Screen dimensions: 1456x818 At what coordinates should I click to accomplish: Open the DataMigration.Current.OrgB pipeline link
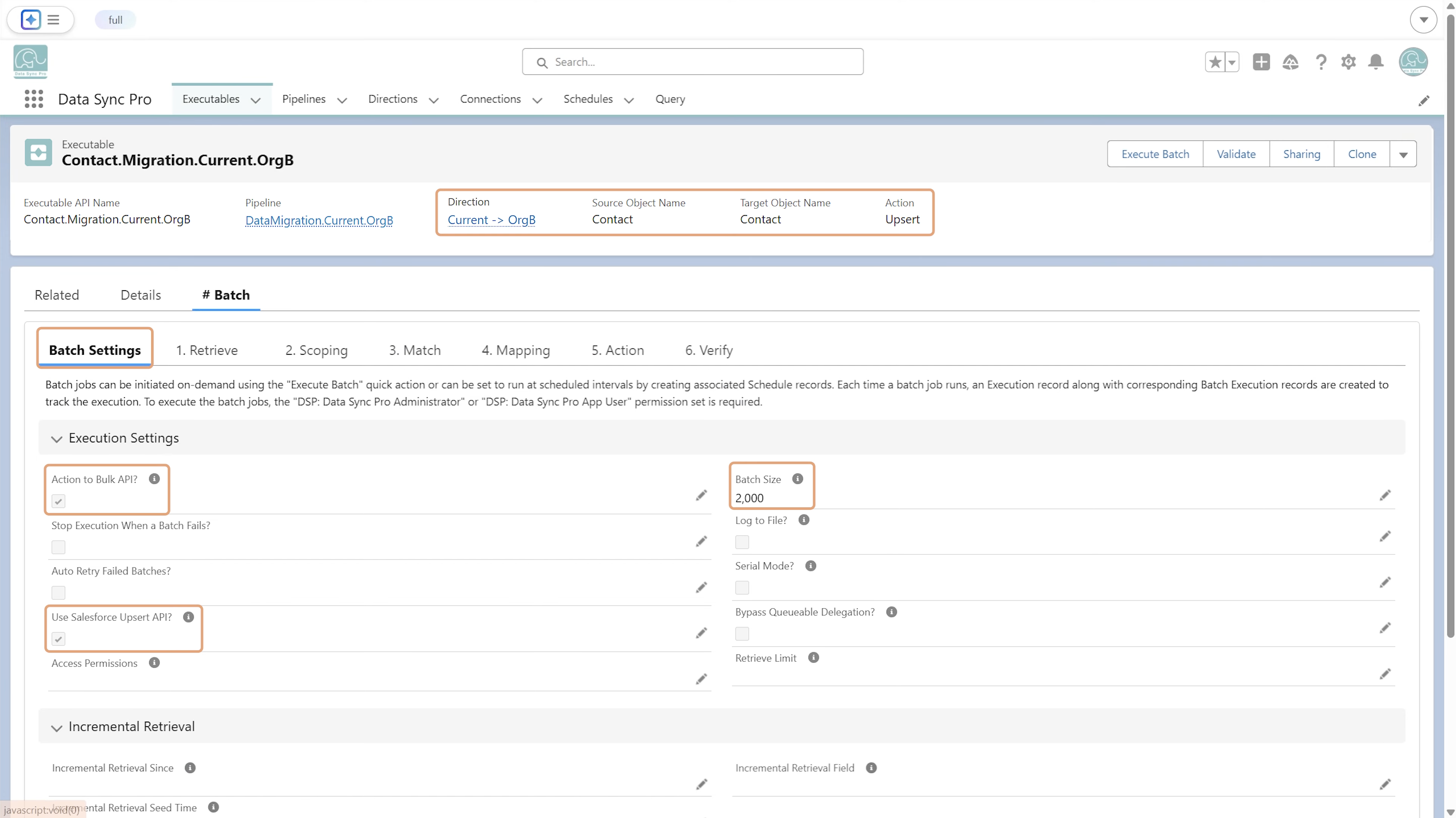[x=319, y=220]
